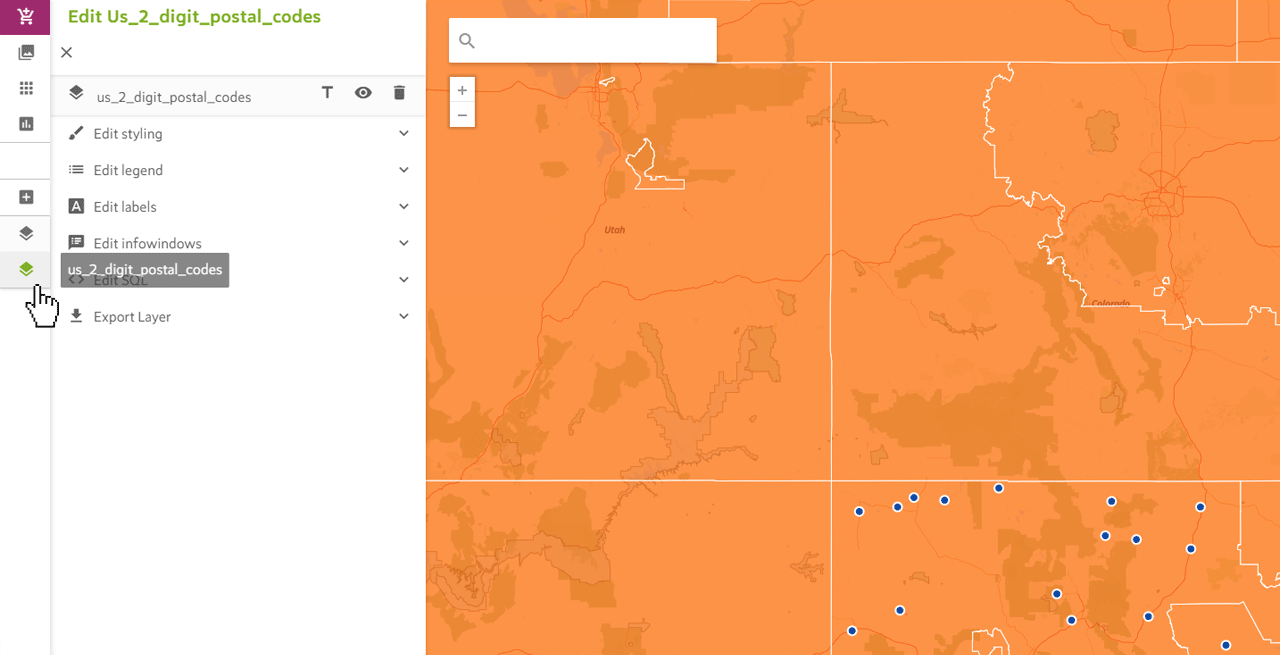Expand the Edit infowindows section

point(240,243)
